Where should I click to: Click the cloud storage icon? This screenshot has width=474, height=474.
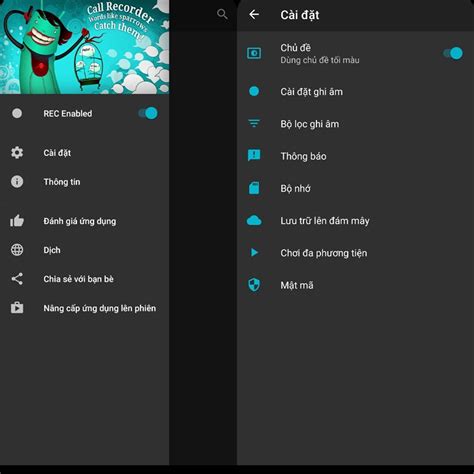point(254,220)
